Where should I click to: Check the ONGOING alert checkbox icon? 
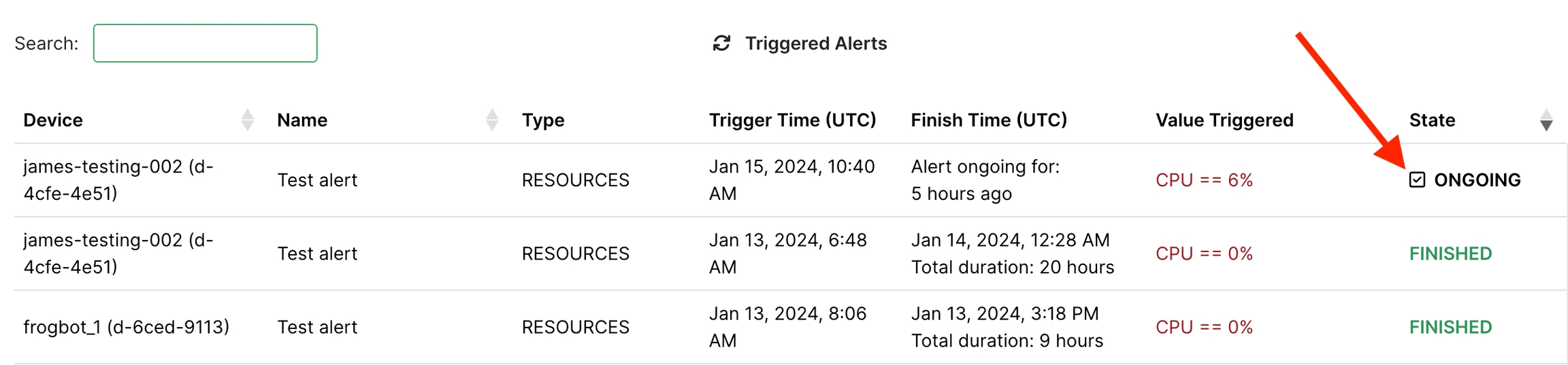pyautogui.click(x=1417, y=180)
